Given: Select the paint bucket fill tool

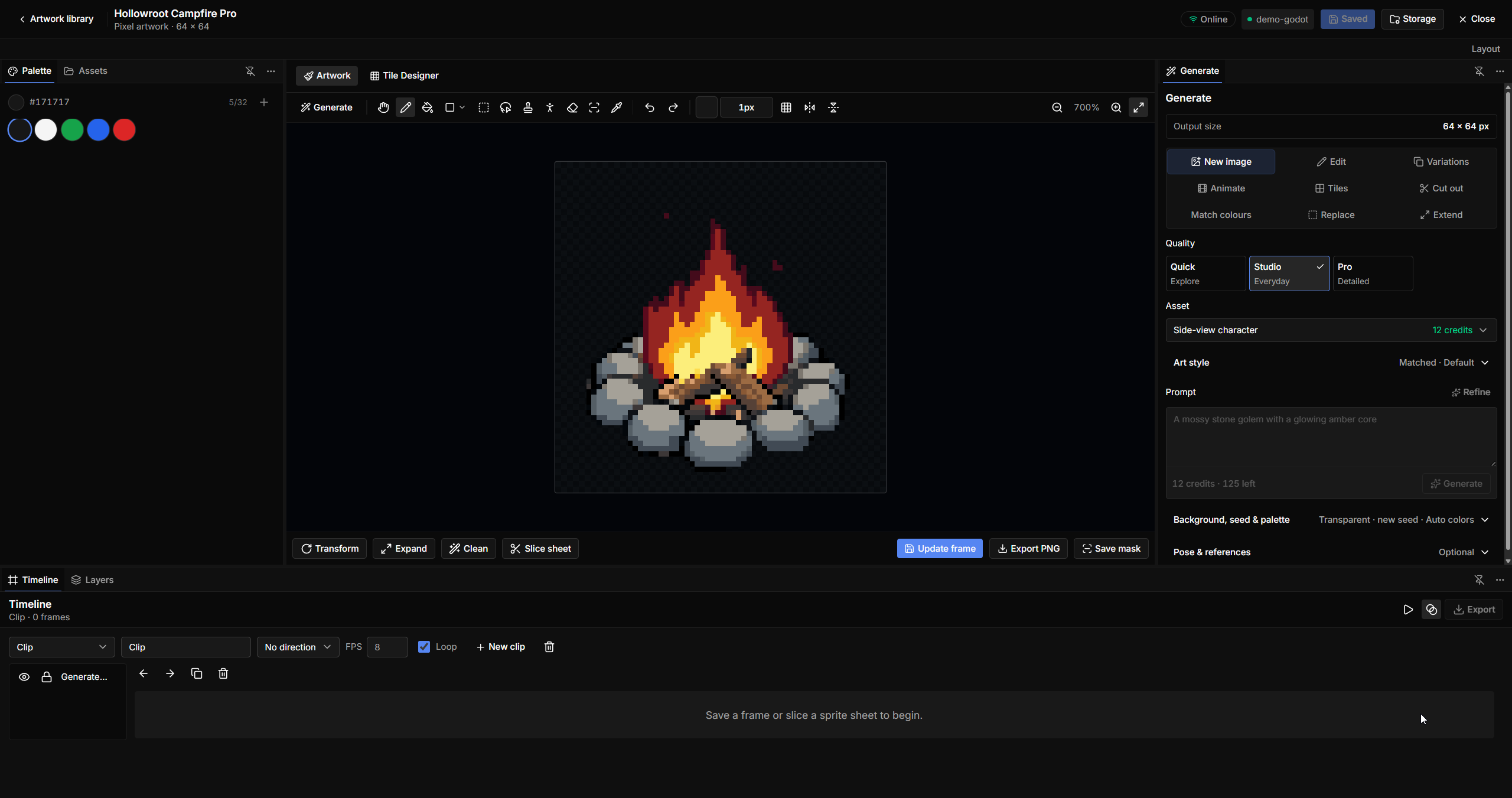Looking at the screenshot, I should [x=428, y=108].
